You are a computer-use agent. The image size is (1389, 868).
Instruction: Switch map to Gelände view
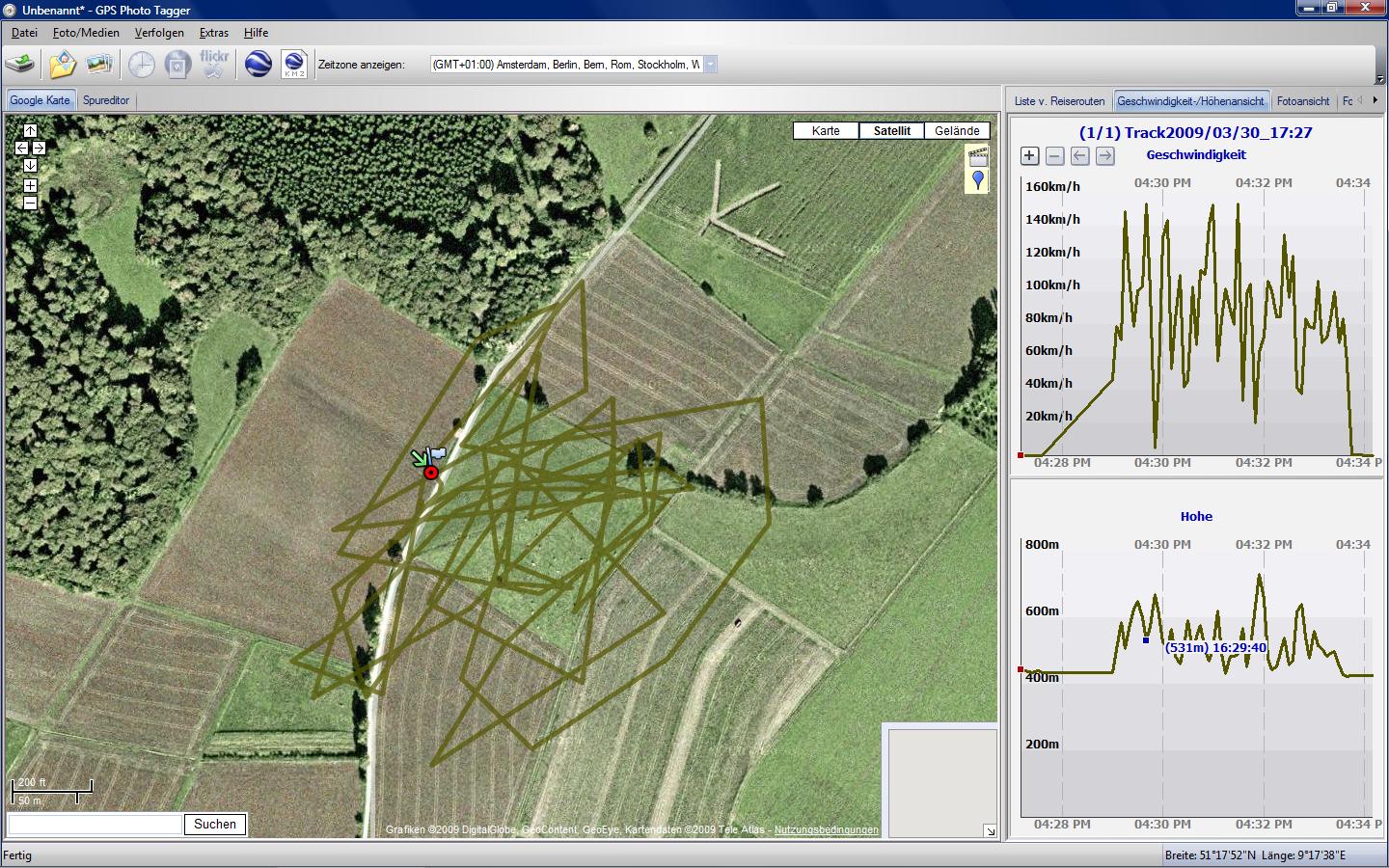[957, 131]
